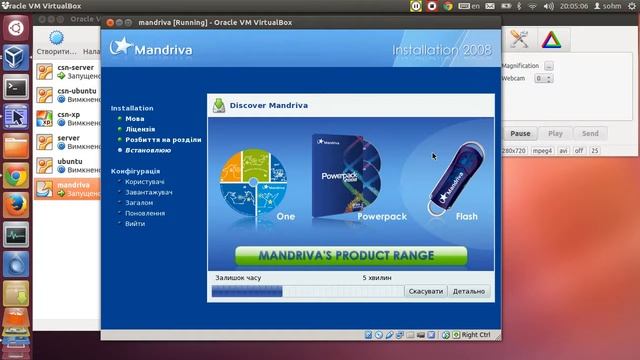Click the avi container format field
Viewport: 640px width, 360px height.
click(563, 151)
